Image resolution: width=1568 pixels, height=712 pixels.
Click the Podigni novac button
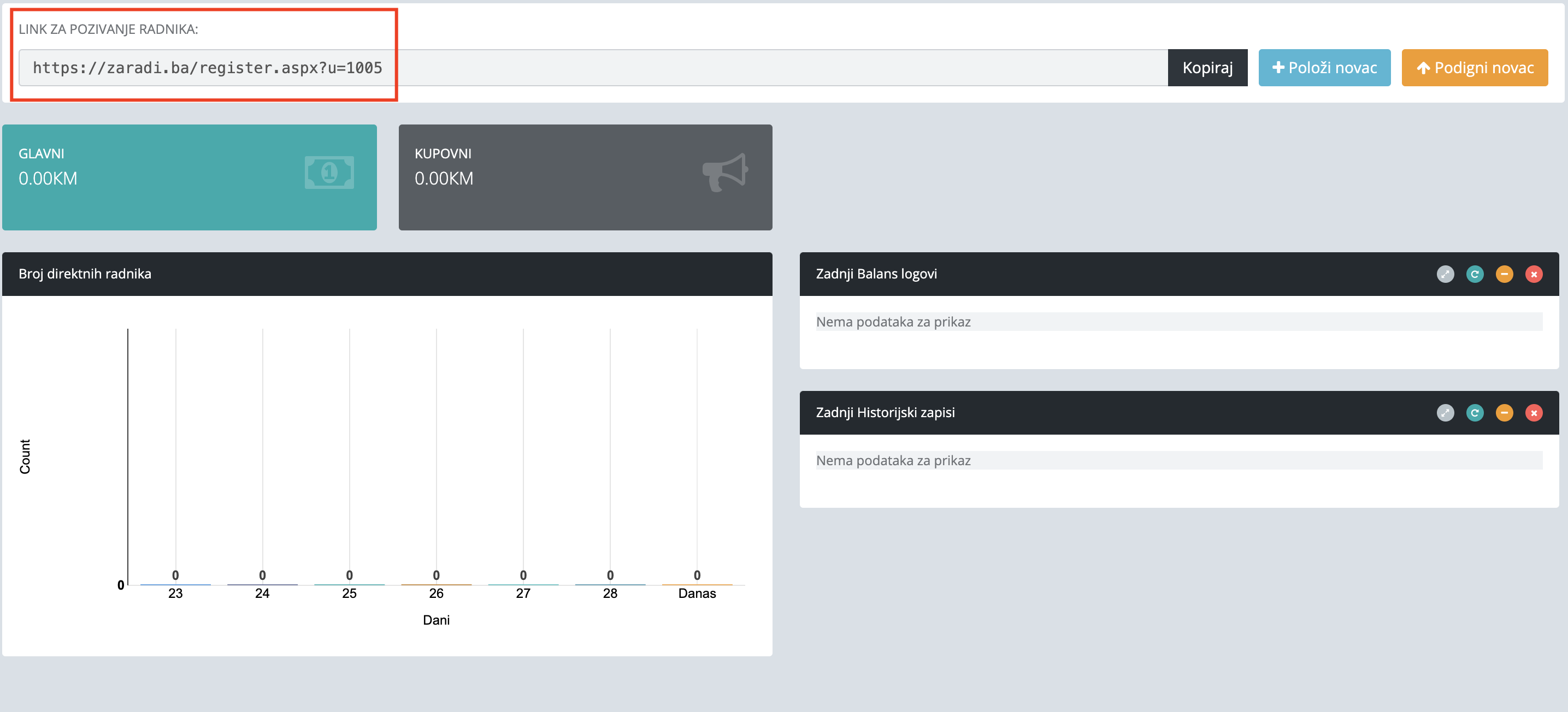(1474, 68)
